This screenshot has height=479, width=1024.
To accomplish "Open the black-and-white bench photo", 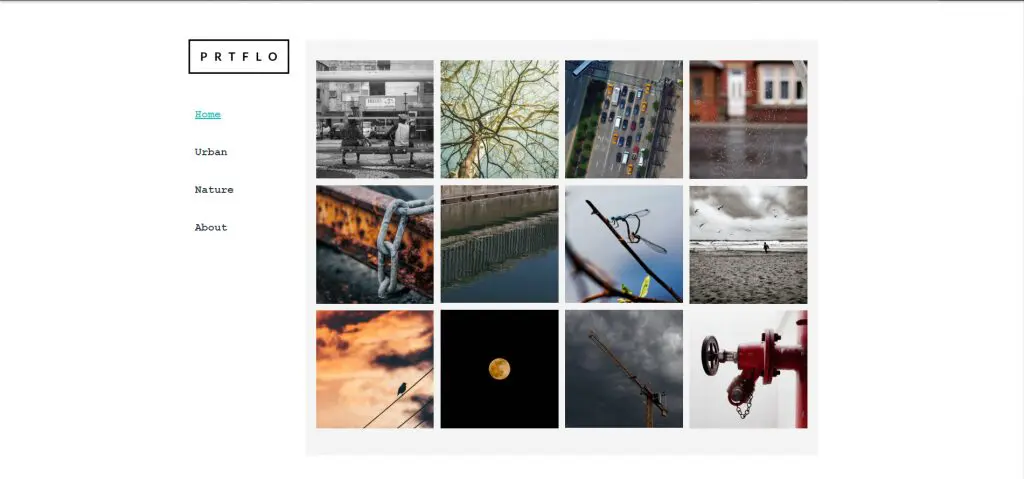I will (375, 119).
